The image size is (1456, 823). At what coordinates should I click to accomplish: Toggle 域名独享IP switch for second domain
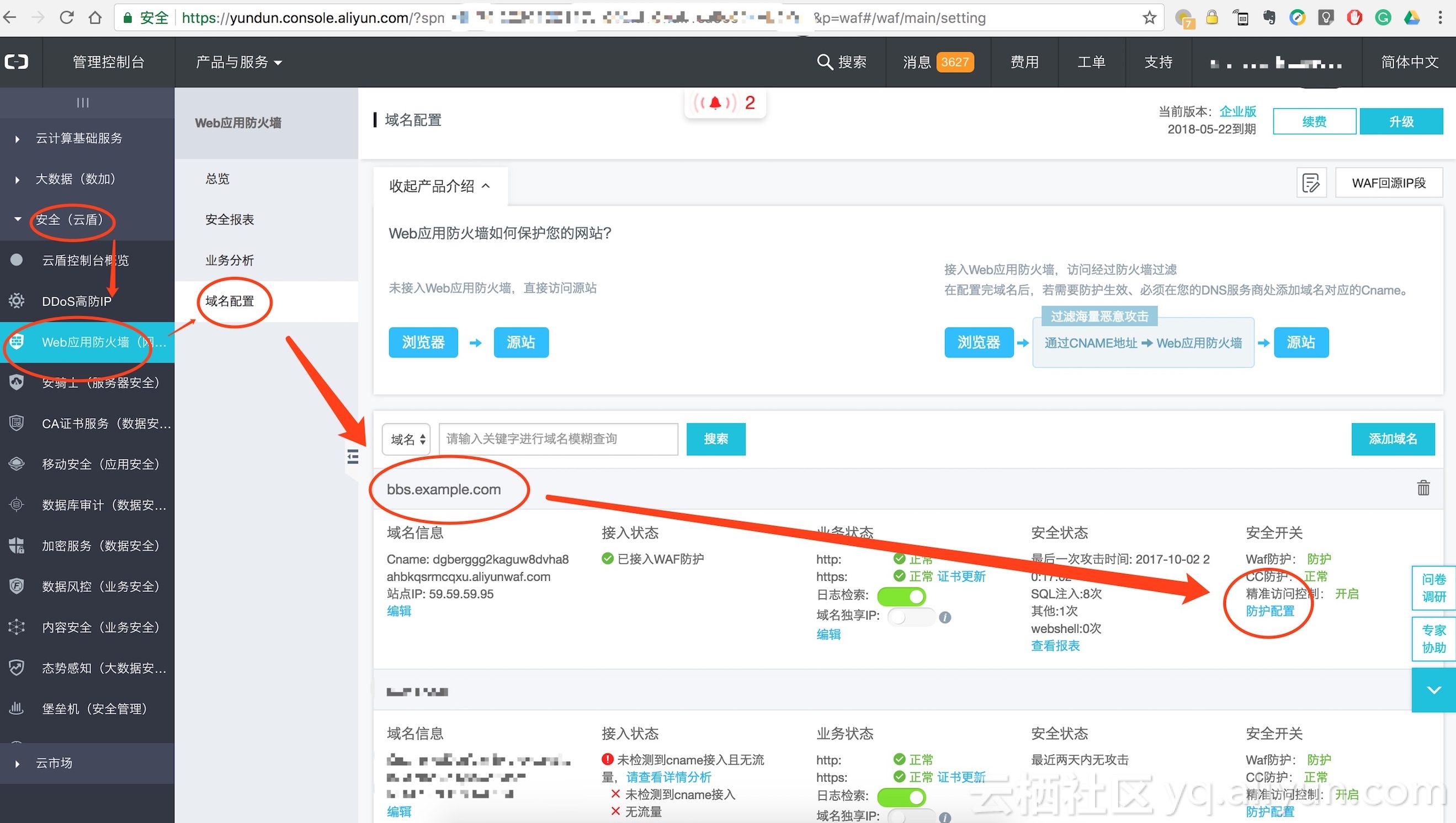[x=910, y=817]
